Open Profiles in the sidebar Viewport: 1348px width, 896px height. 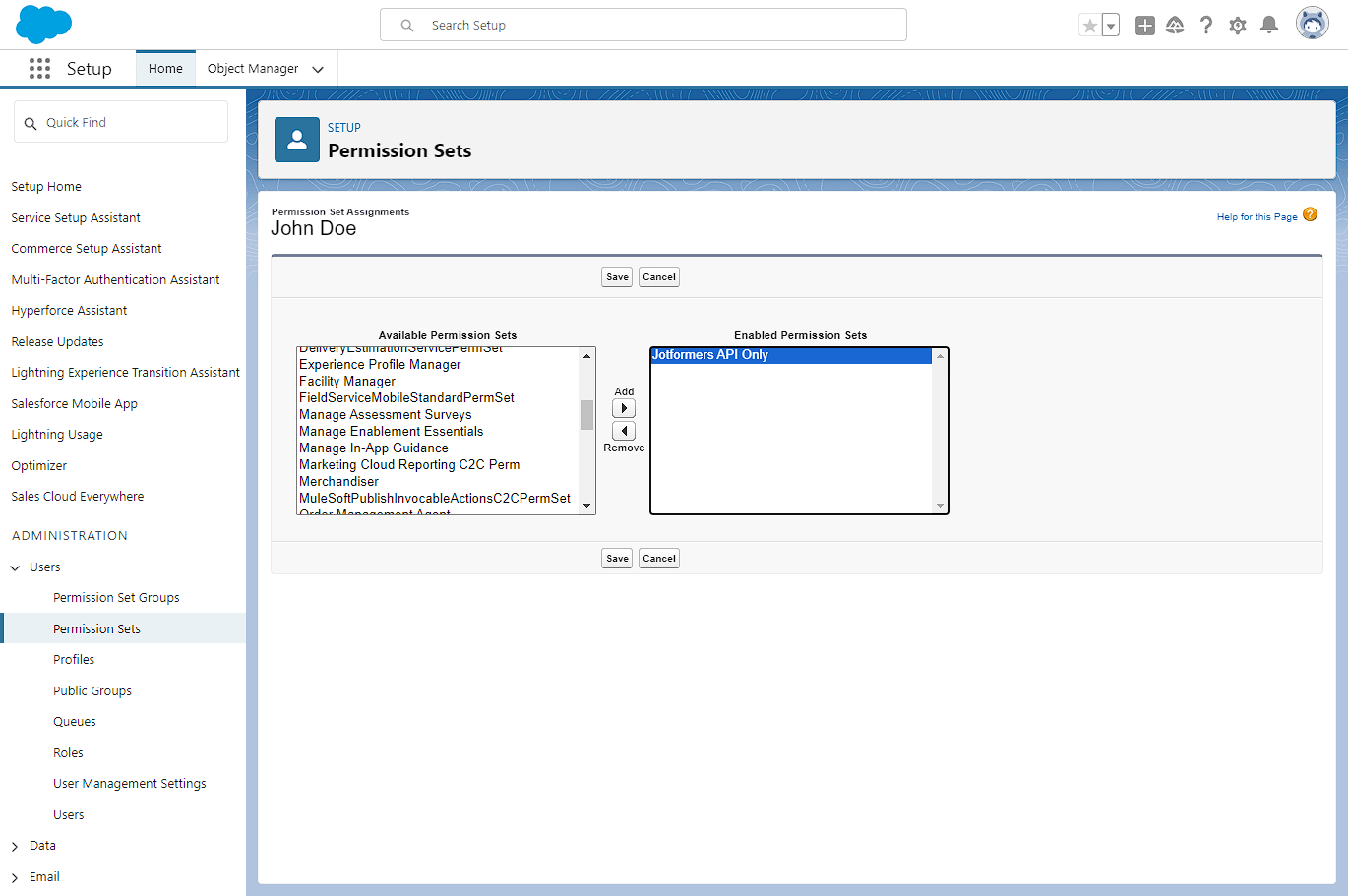click(x=74, y=660)
